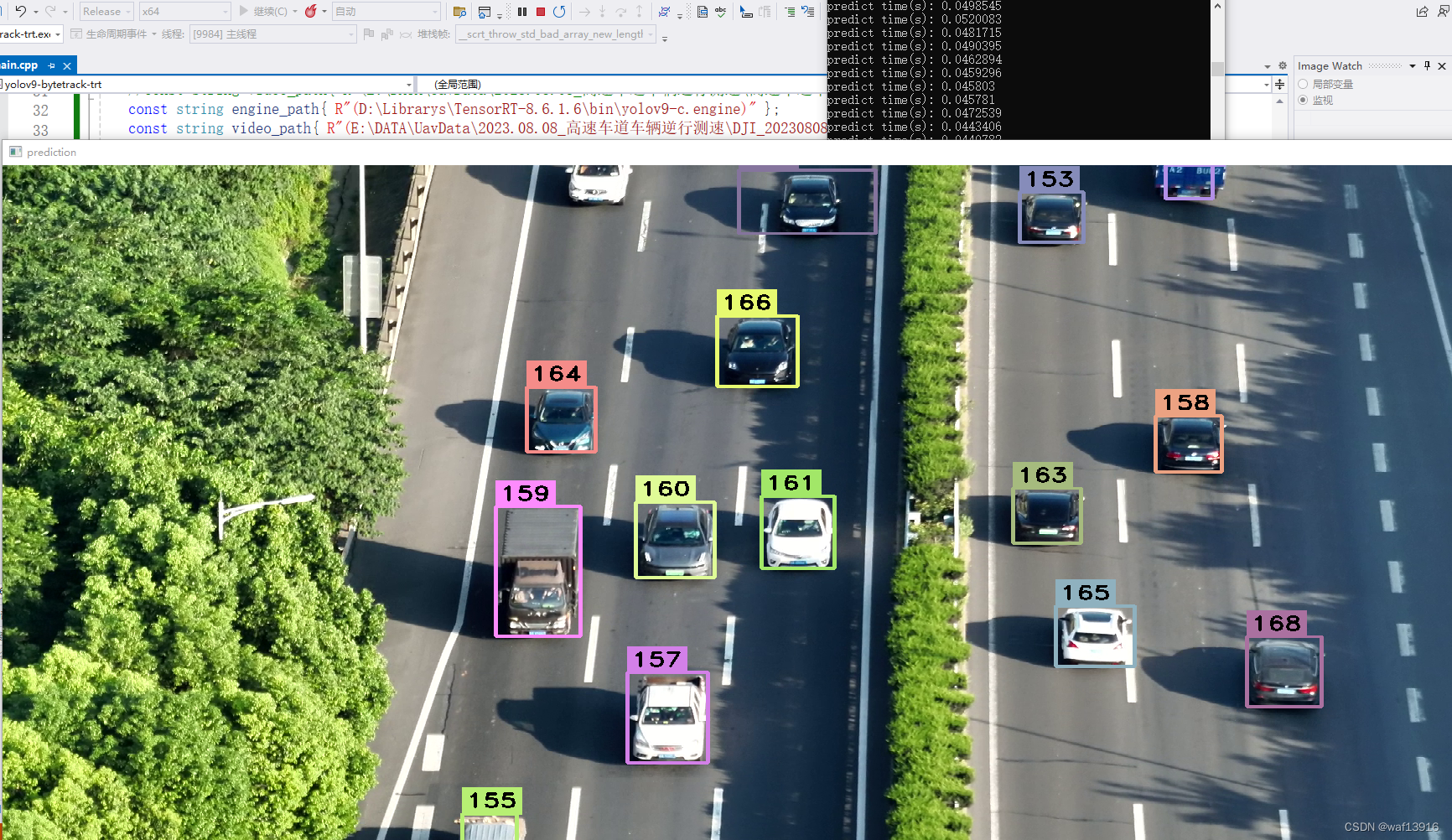Open the x64 platform dropdown

[184, 11]
